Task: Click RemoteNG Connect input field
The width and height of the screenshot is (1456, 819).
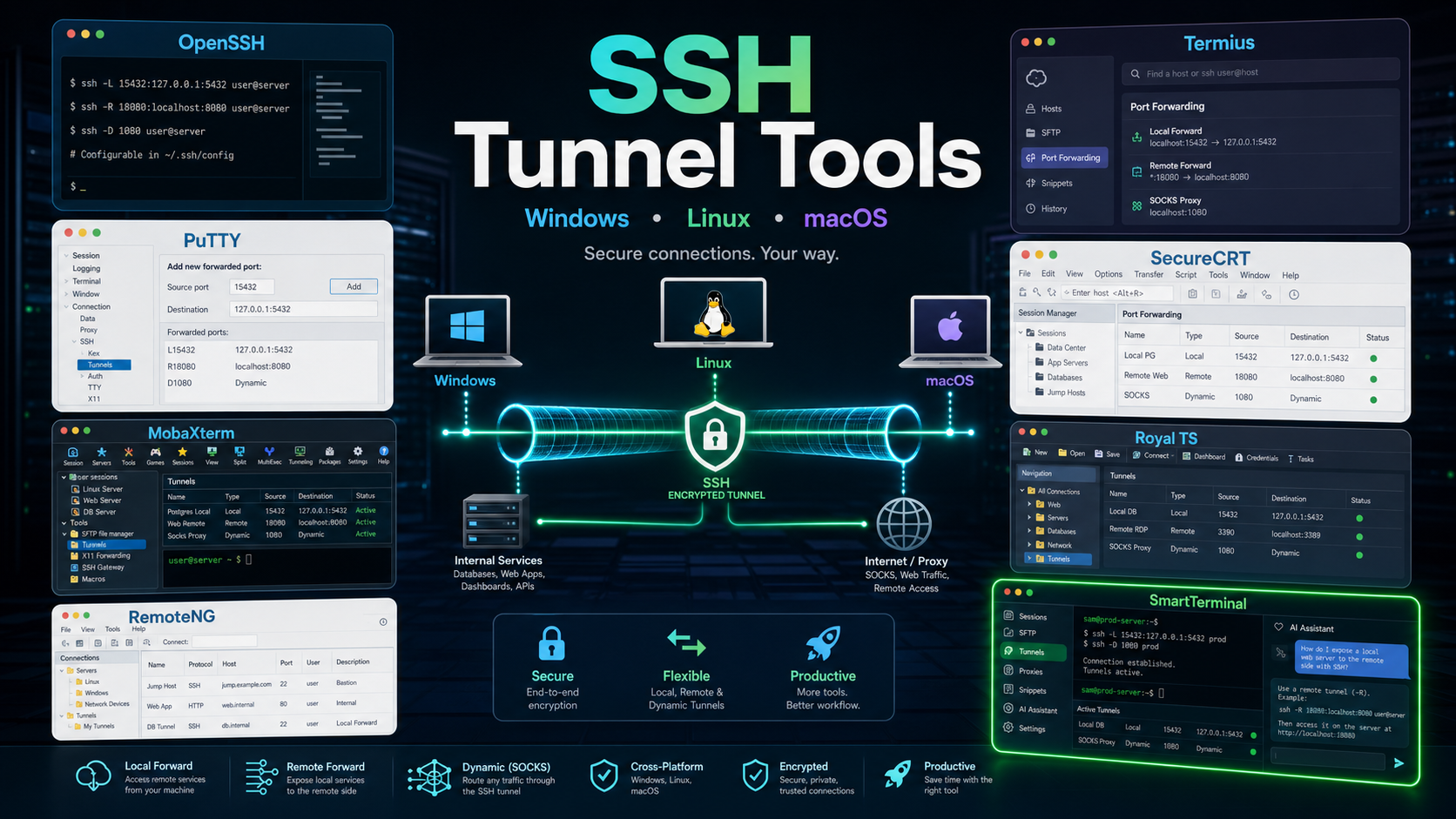Action: [224, 641]
